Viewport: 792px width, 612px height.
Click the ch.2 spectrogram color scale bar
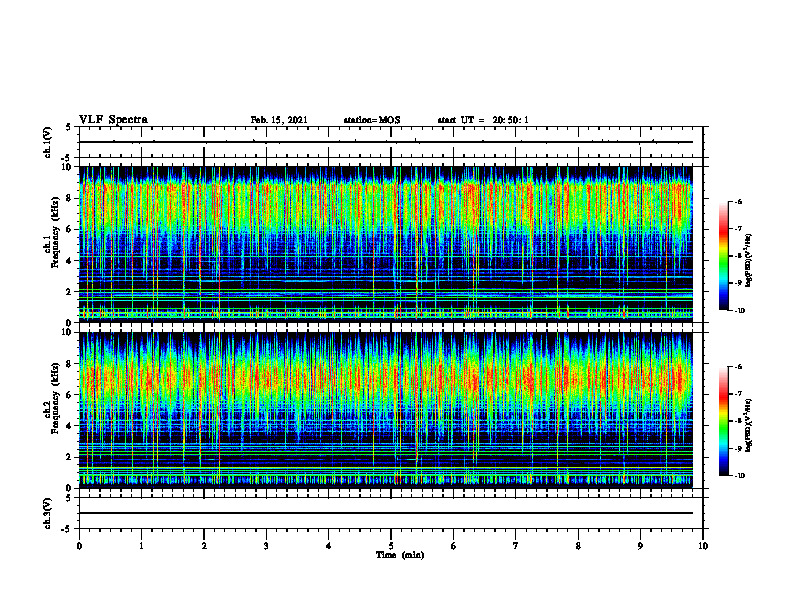724,421
